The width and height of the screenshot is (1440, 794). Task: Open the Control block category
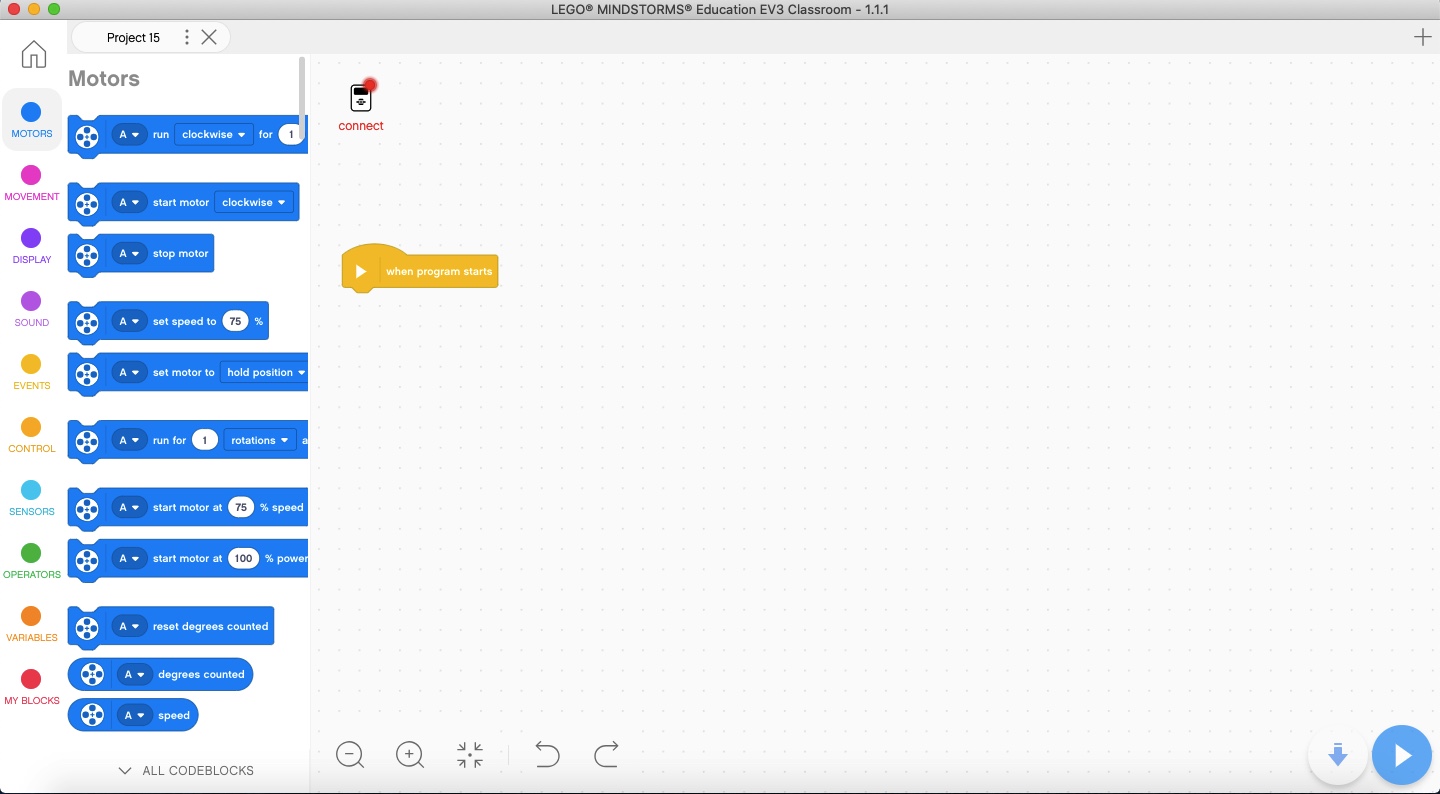coord(31,435)
